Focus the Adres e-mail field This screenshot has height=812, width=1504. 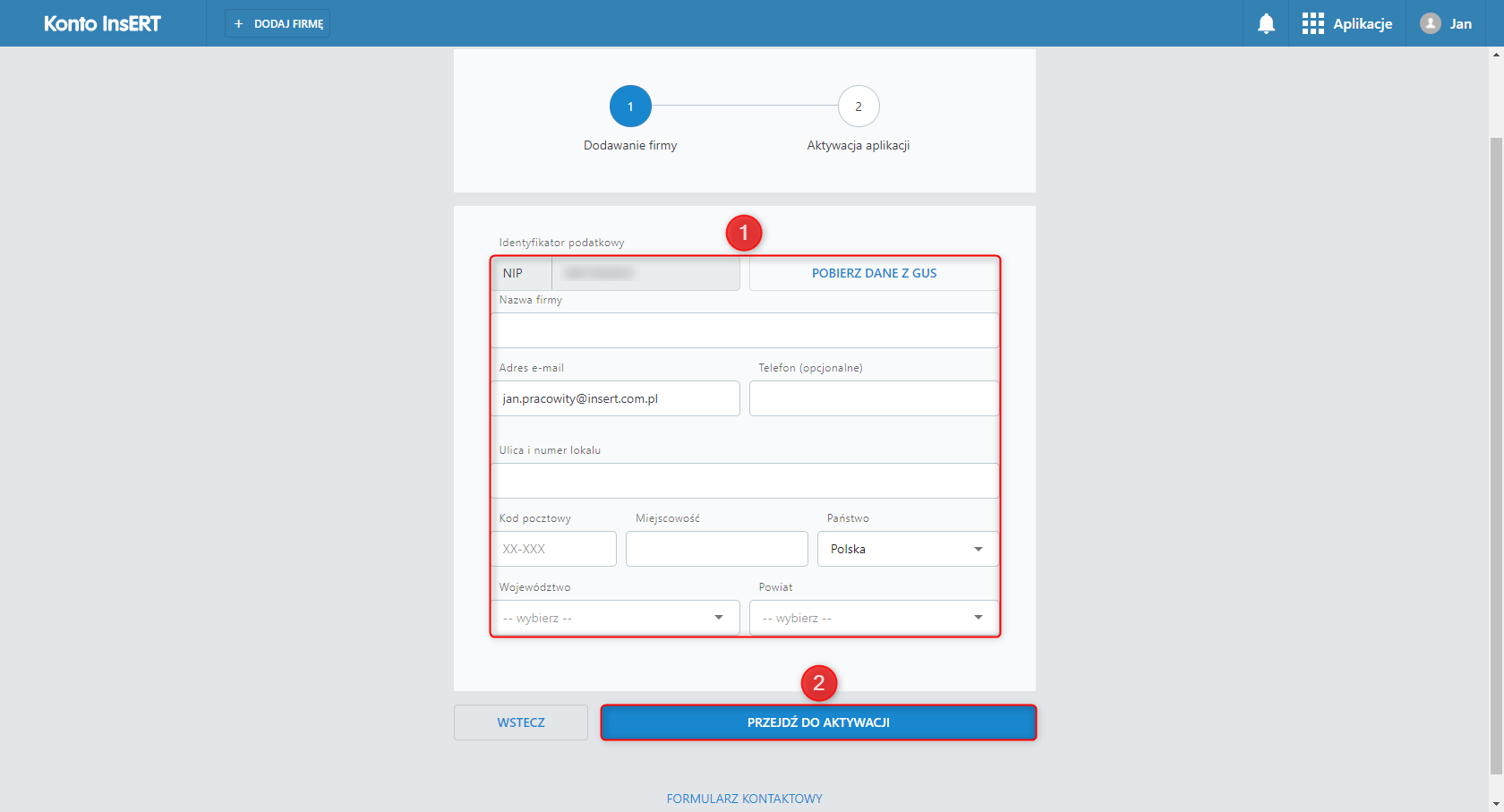coord(615,398)
